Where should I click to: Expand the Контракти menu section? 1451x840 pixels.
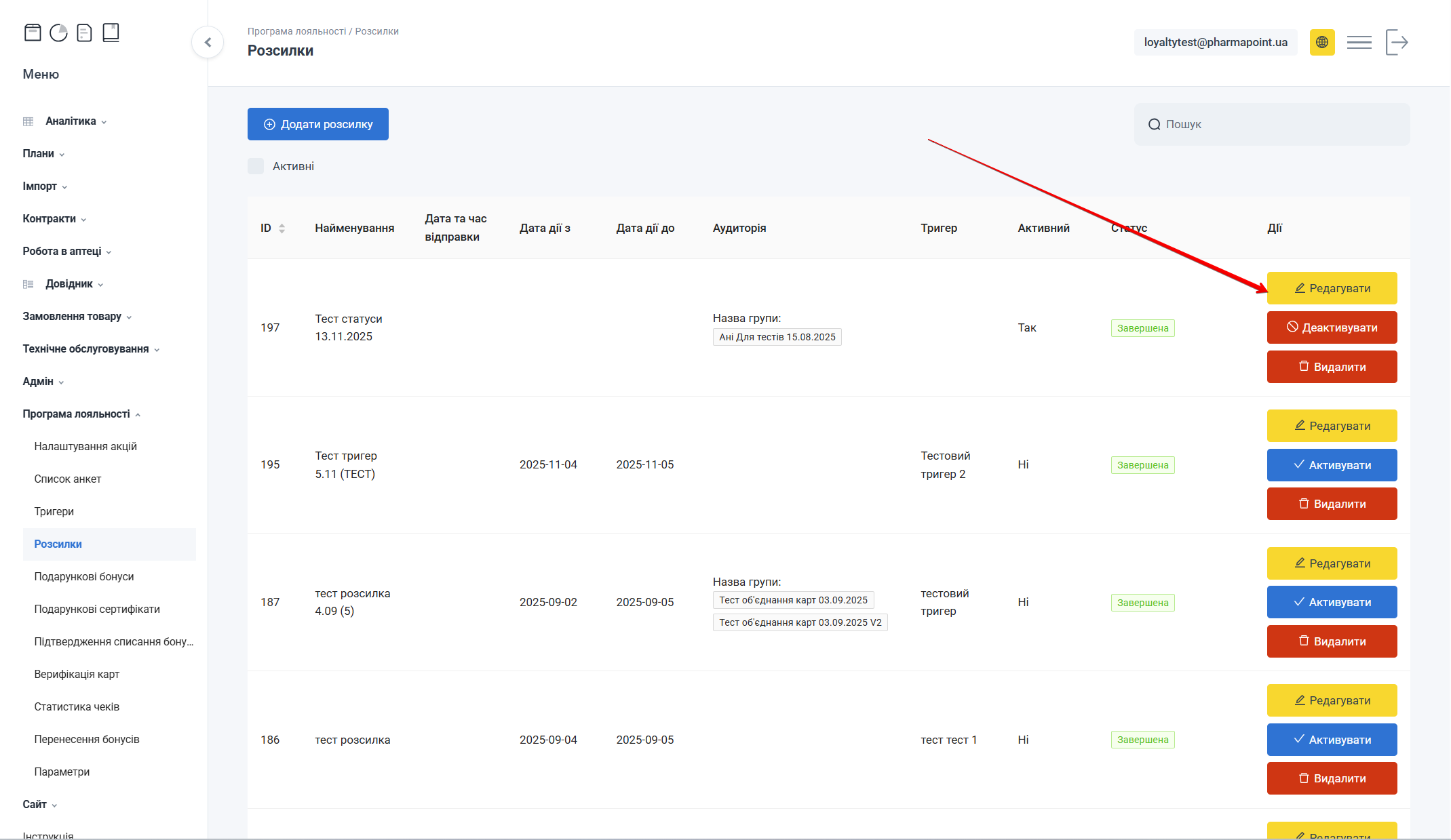(x=50, y=219)
